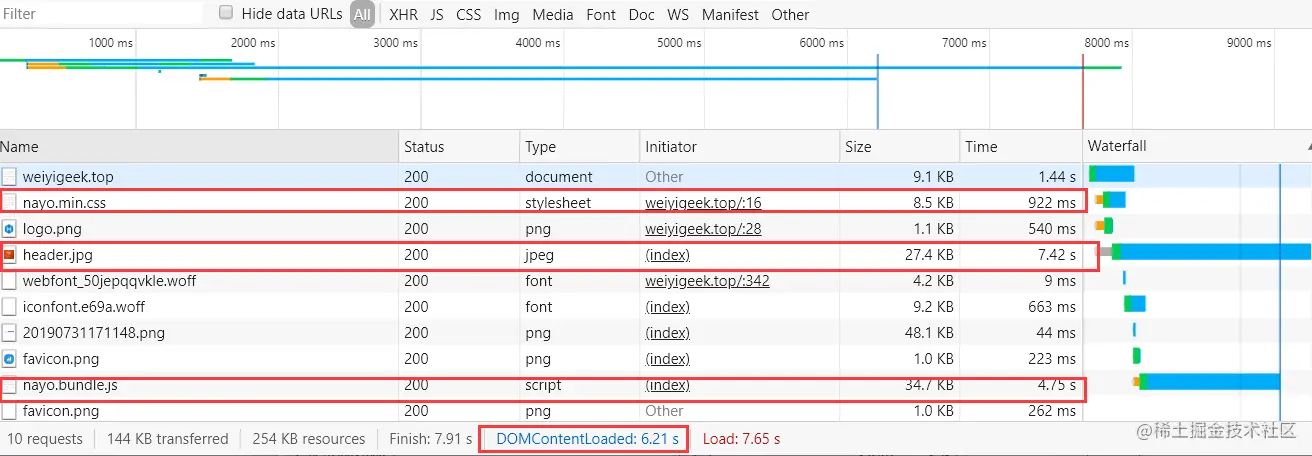Sort by the Name column header
This screenshot has width=1312, height=456.
tap(199, 146)
